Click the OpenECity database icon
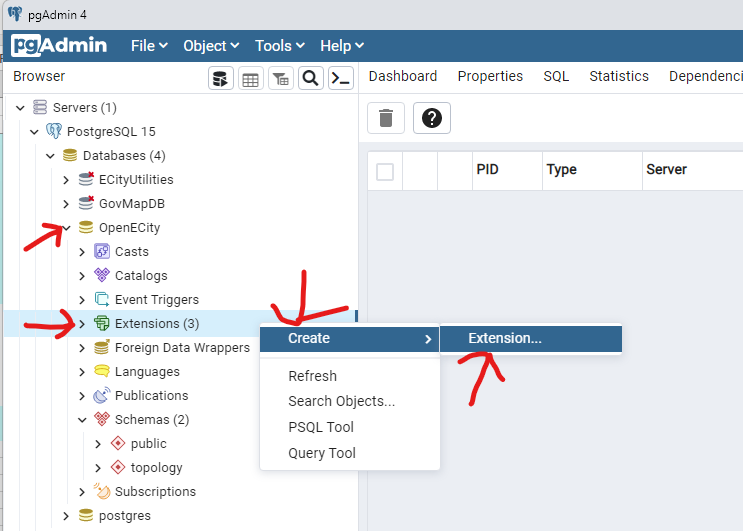 click(x=86, y=227)
